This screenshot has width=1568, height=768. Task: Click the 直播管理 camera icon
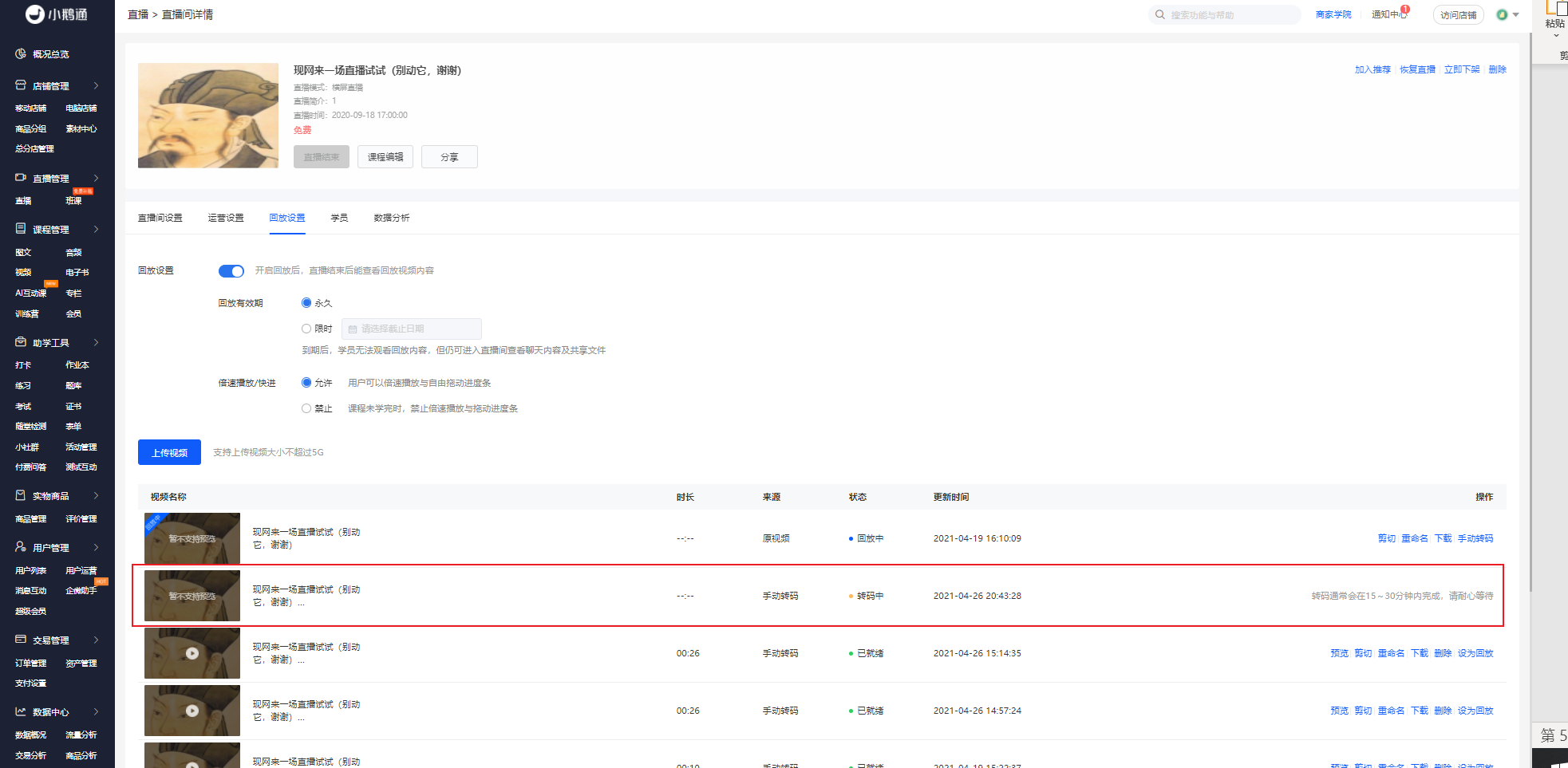coord(21,177)
